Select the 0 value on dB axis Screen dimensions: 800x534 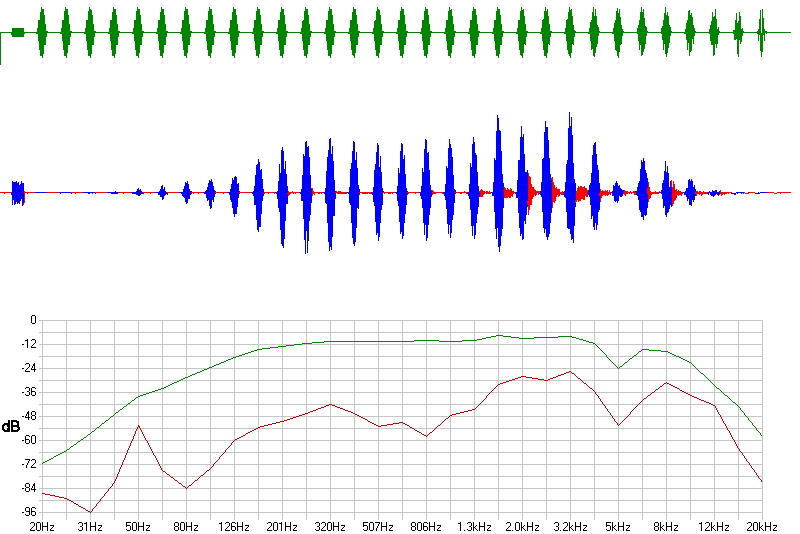click(34, 320)
